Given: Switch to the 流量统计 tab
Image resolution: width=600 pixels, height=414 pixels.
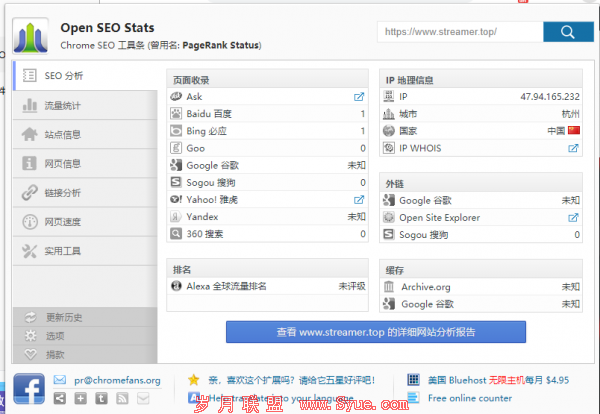Looking at the screenshot, I should coord(85,105).
